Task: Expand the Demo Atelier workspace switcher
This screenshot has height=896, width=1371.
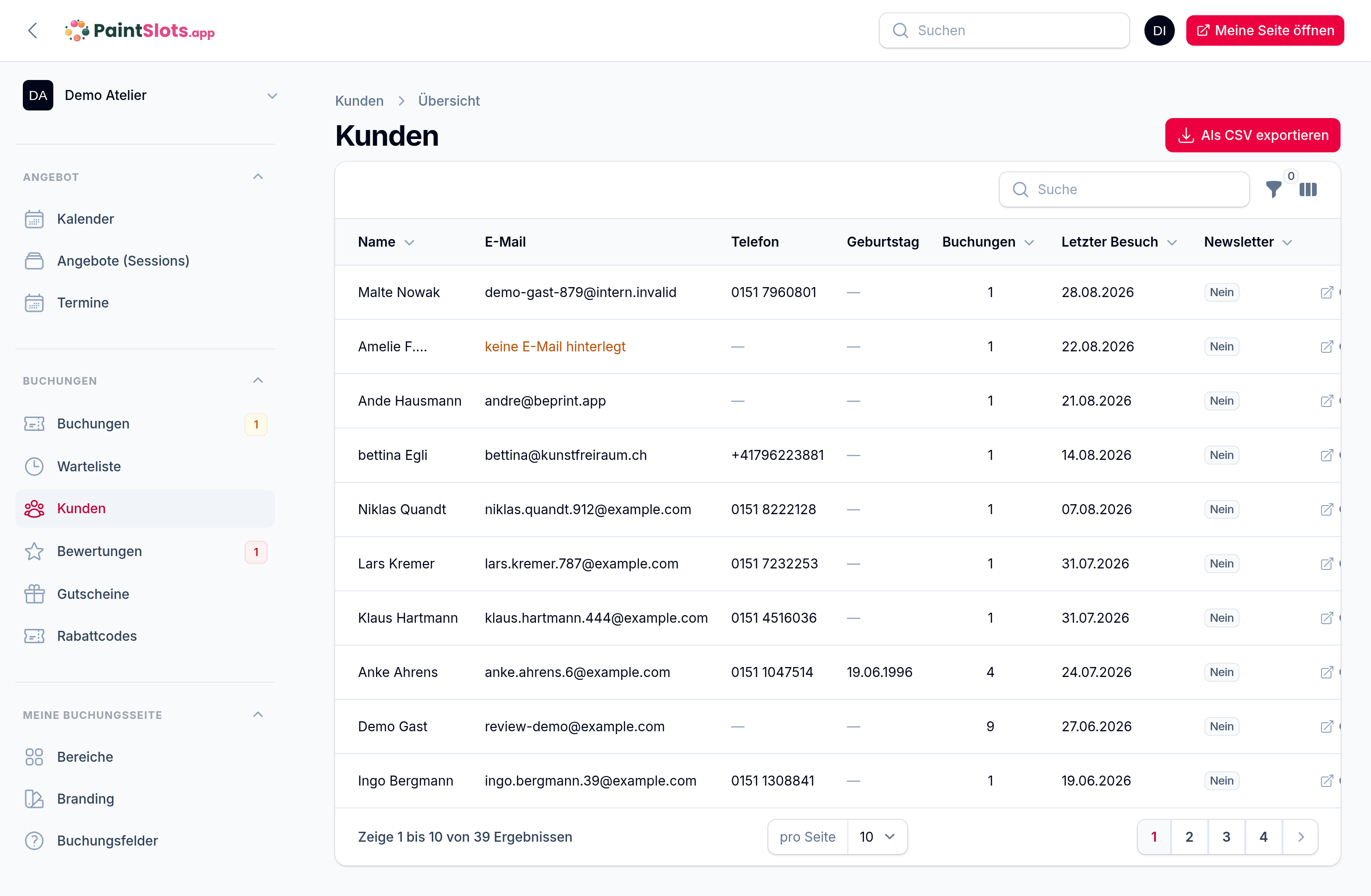Action: [x=151, y=95]
